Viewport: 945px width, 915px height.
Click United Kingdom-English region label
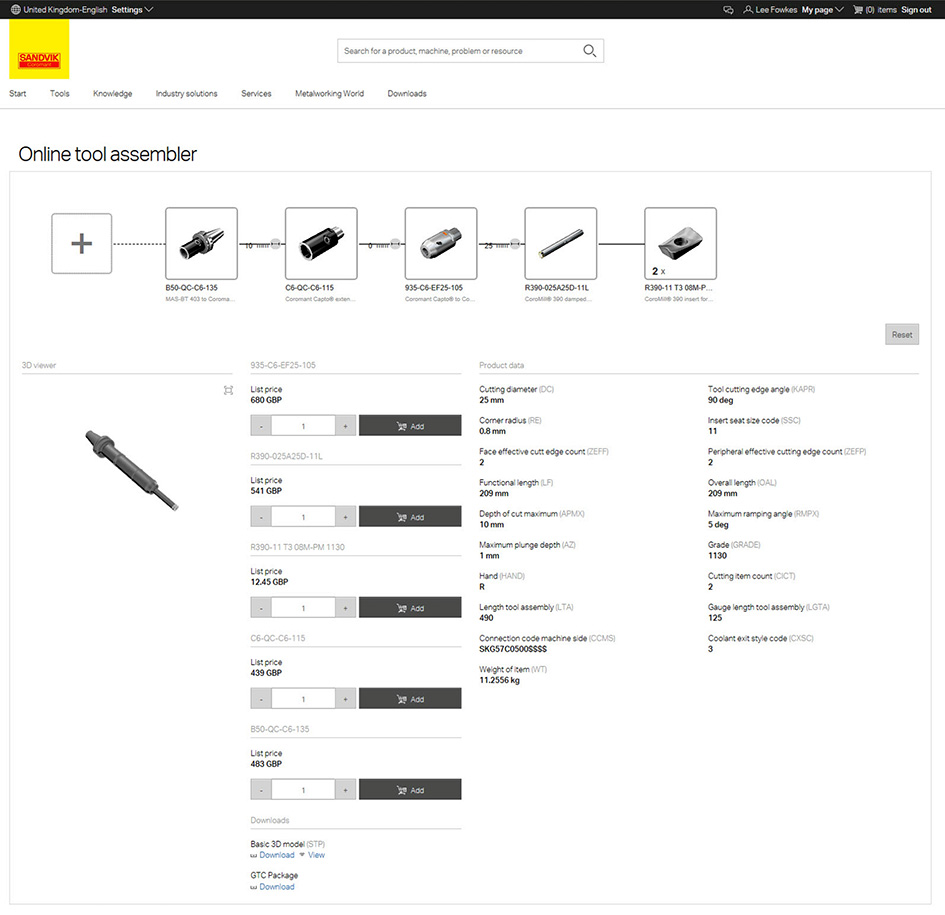pos(65,10)
